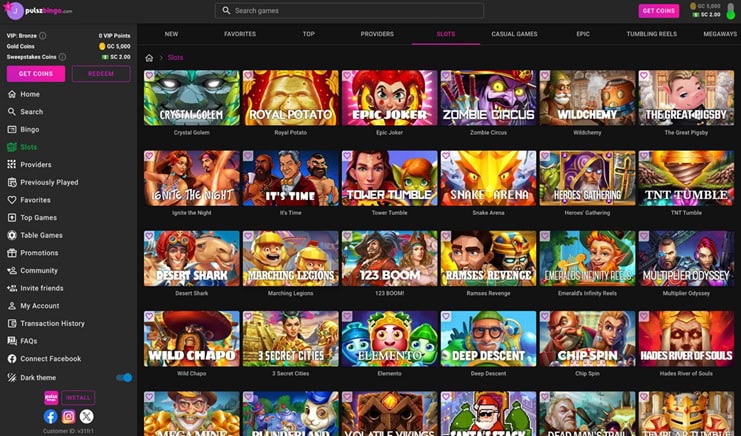Click the VIP Bronze info icon
This screenshot has width=741, height=436.
pyautogui.click(x=43, y=35)
